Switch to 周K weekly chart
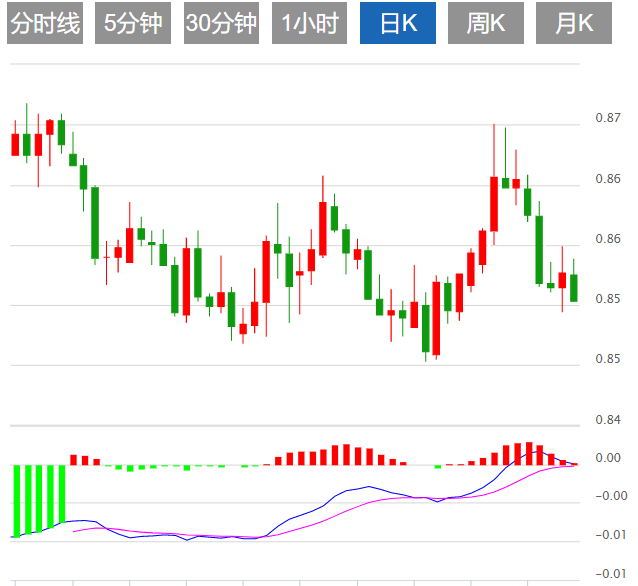The width and height of the screenshot is (638, 586). click(486, 23)
